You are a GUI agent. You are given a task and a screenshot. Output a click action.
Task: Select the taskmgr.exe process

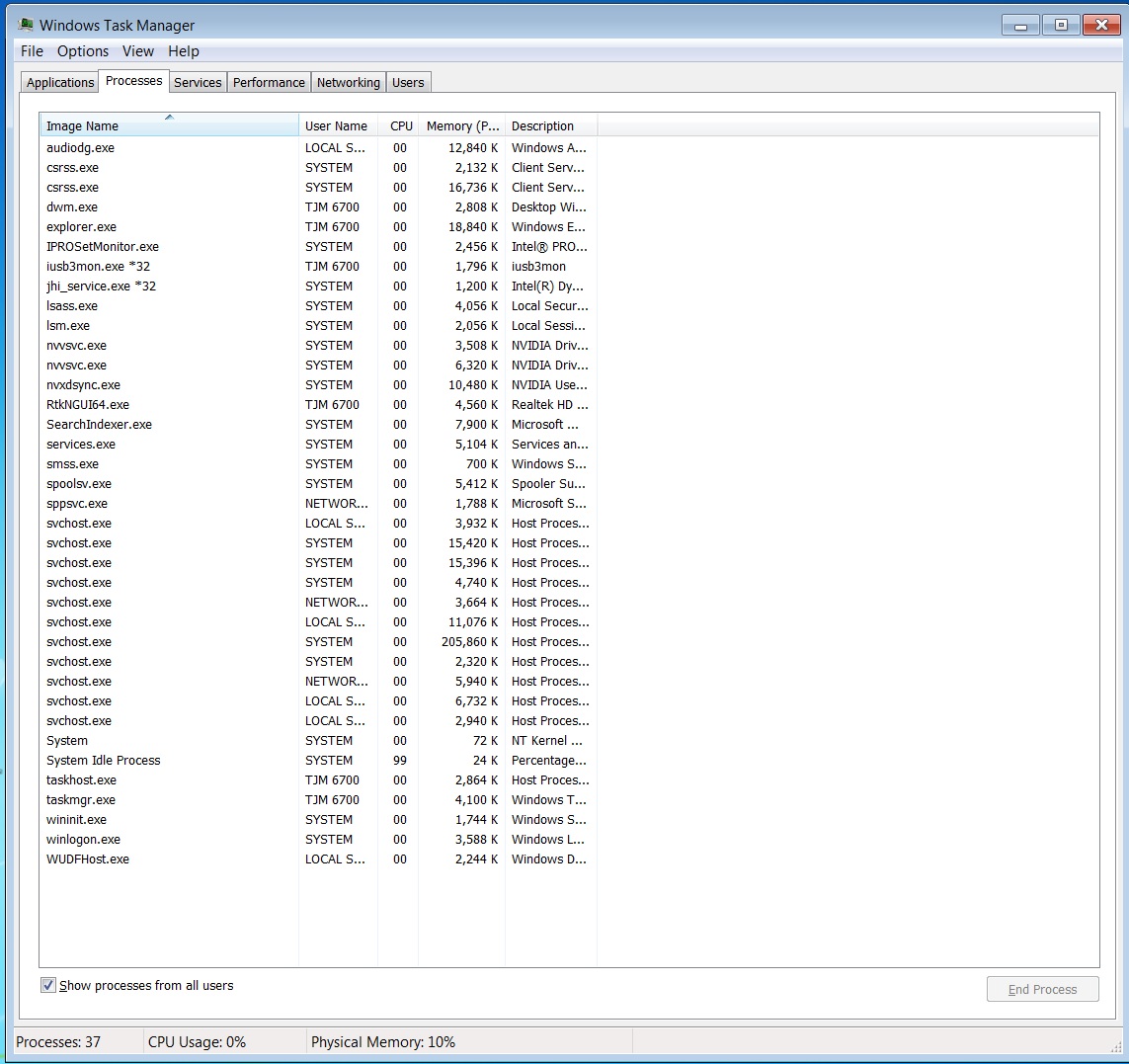click(318, 800)
